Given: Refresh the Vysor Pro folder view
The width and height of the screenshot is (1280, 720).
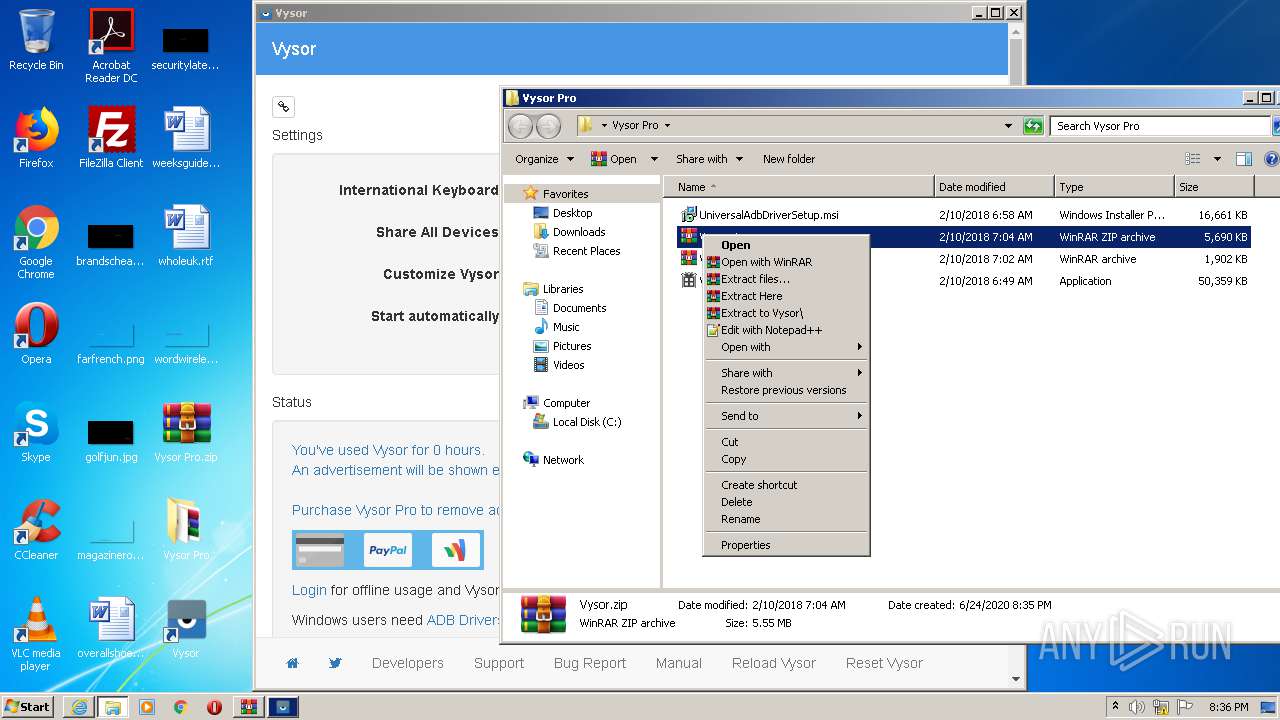Looking at the screenshot, I should point(1033,126).
